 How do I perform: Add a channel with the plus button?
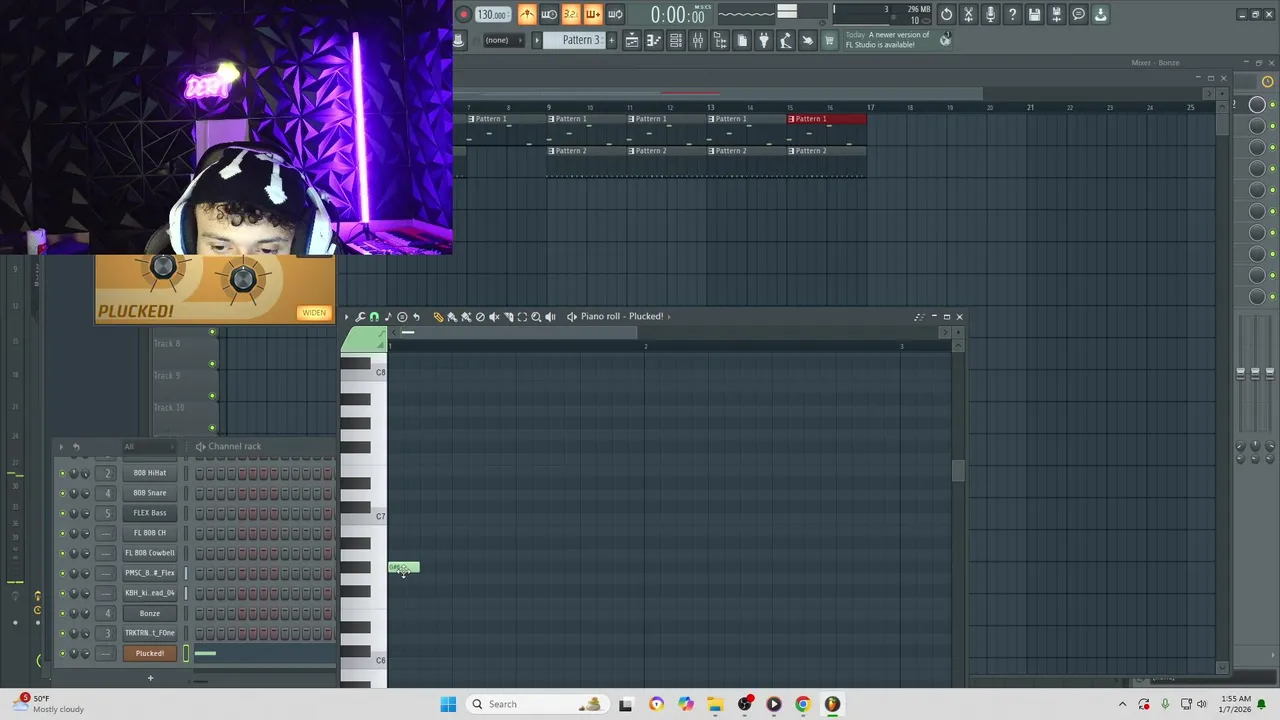pyautogui.click(x=150, y=678)
